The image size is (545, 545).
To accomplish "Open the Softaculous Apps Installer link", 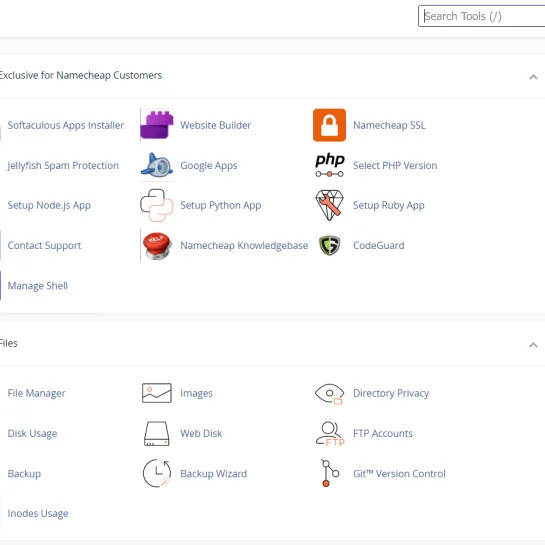I will click(66, 125).
